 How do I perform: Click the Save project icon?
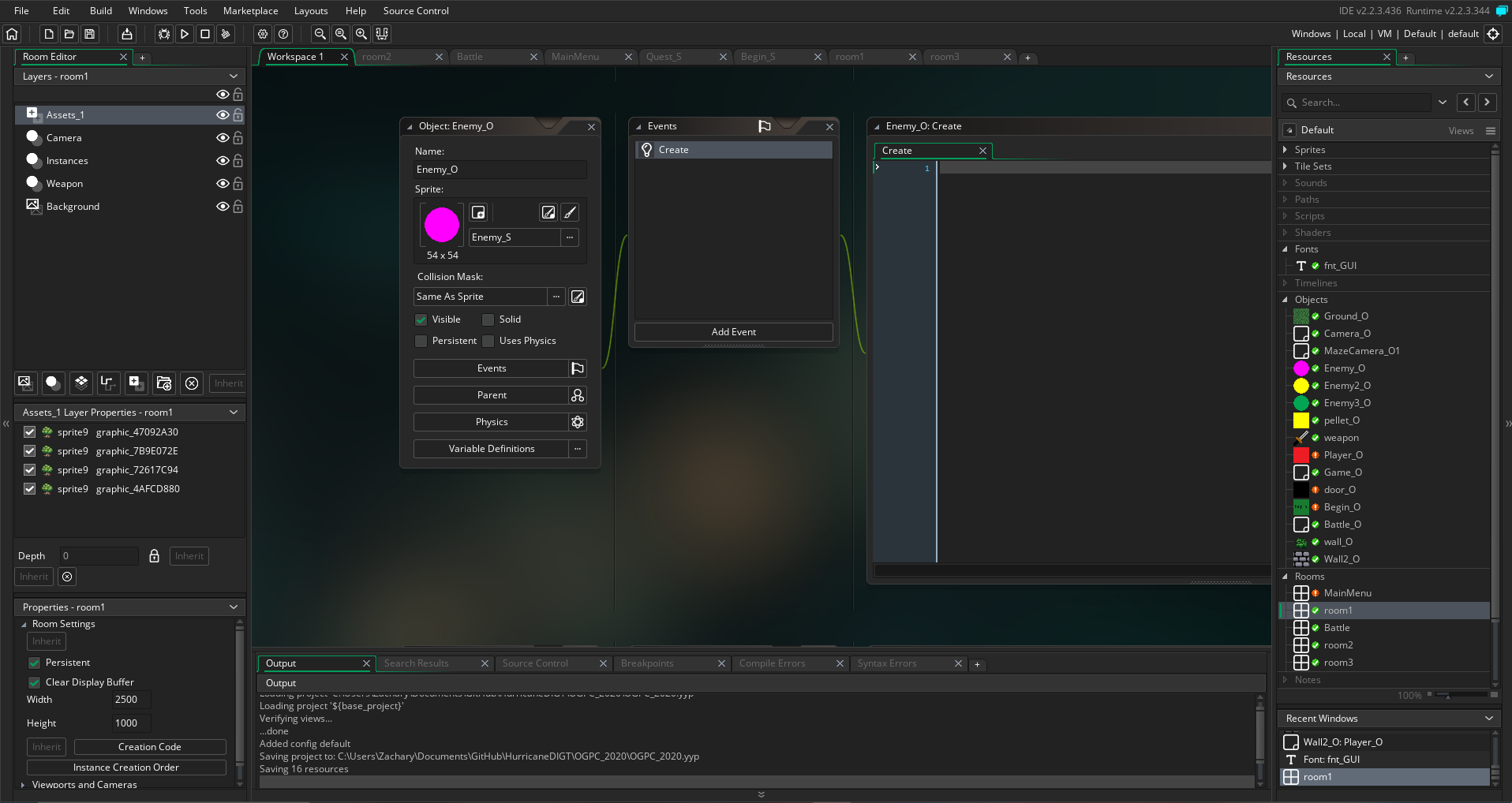coord(90,34)
